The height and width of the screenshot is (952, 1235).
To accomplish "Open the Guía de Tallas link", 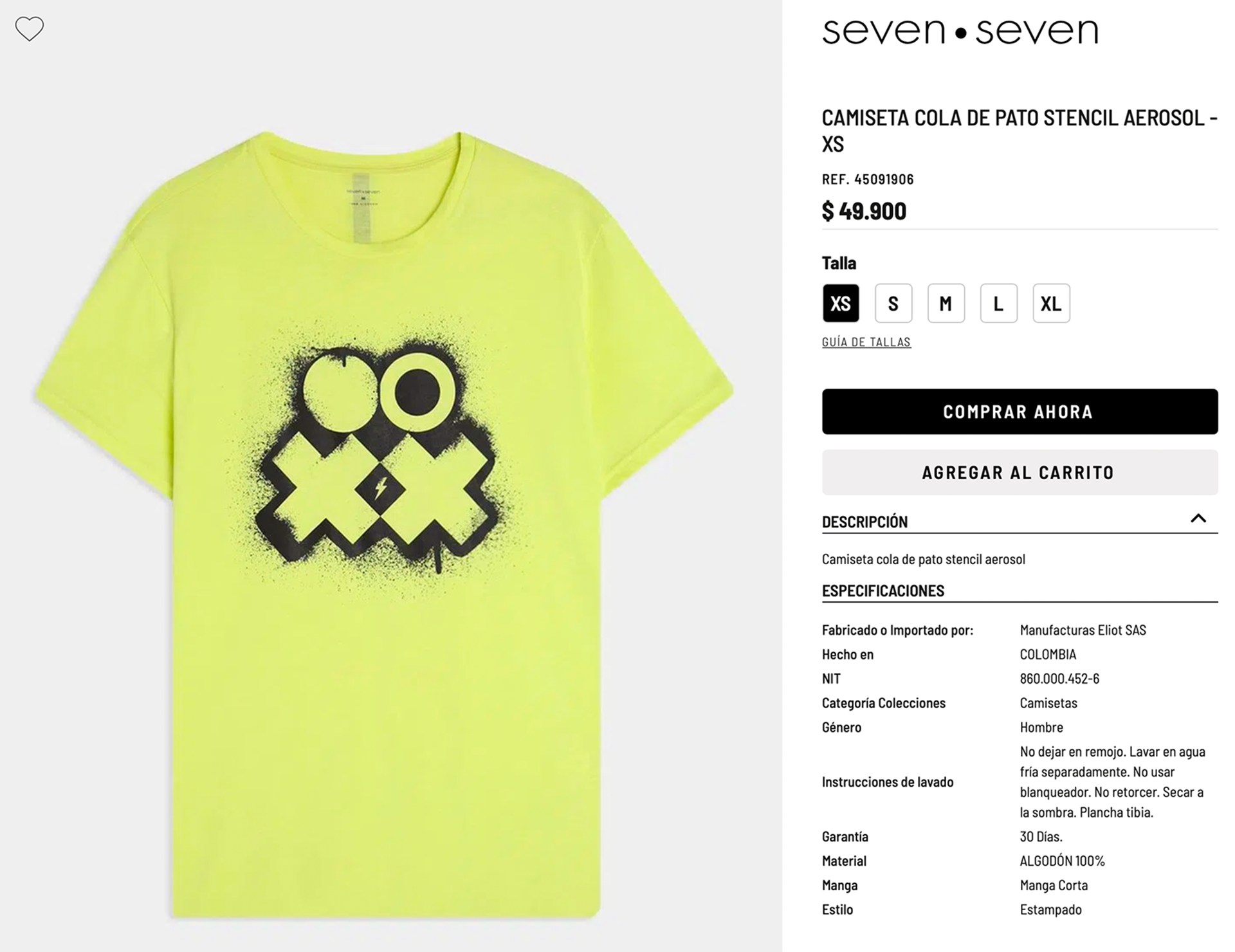I will 866,342.
